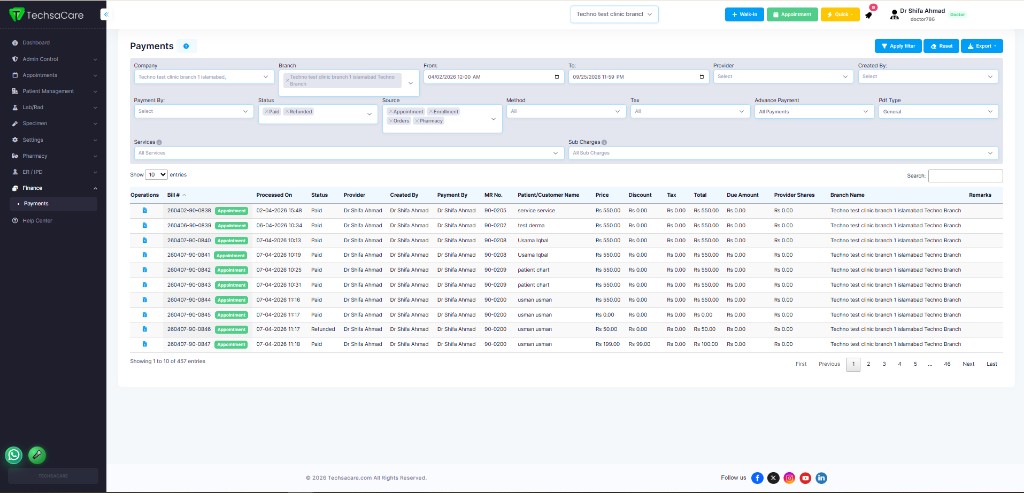Expand Patient Management in the sidebar
The image size is (1024, 493).
[x=54, y=91]
